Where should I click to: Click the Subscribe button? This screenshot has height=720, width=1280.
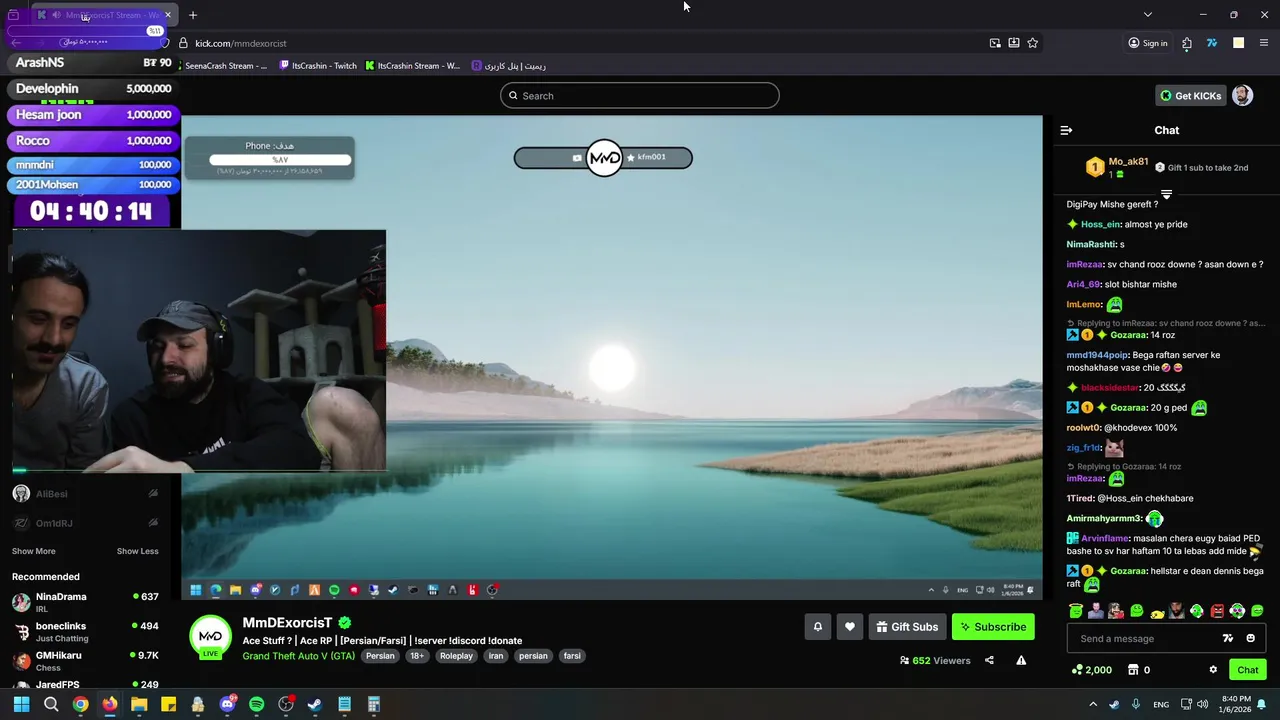(x=993, y=627)
